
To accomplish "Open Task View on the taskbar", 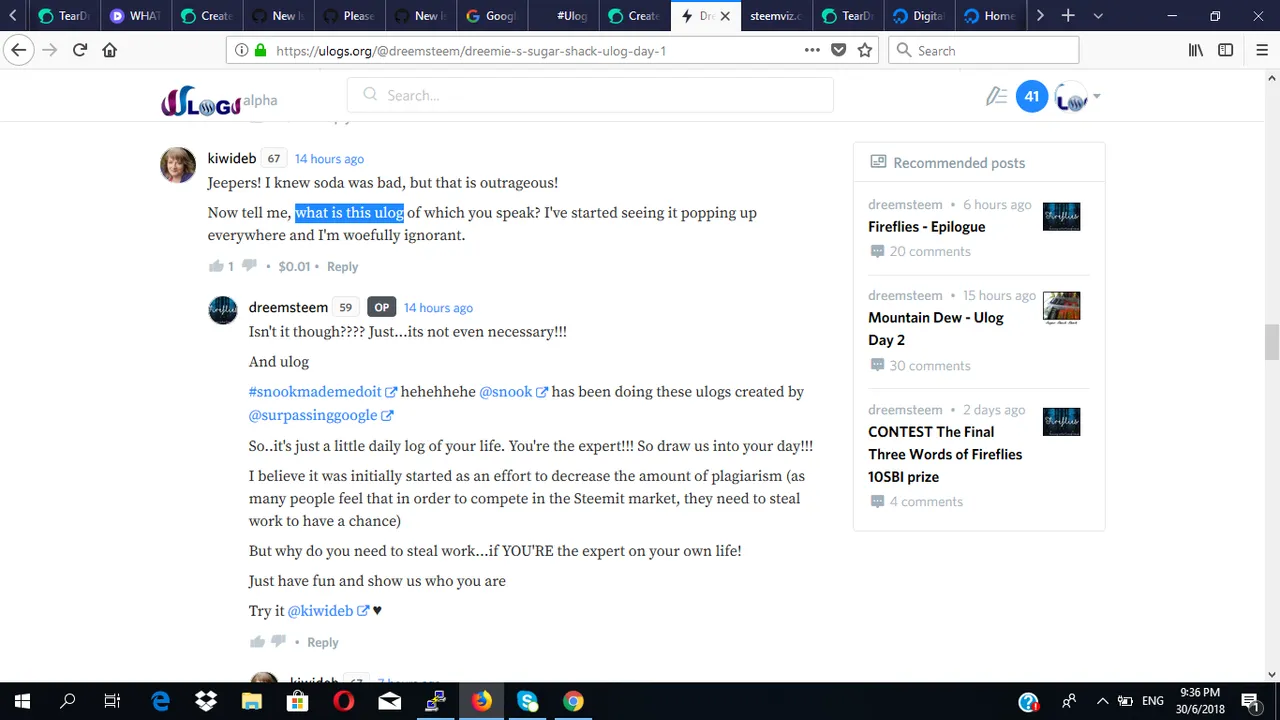I will (x=112, y=701).
